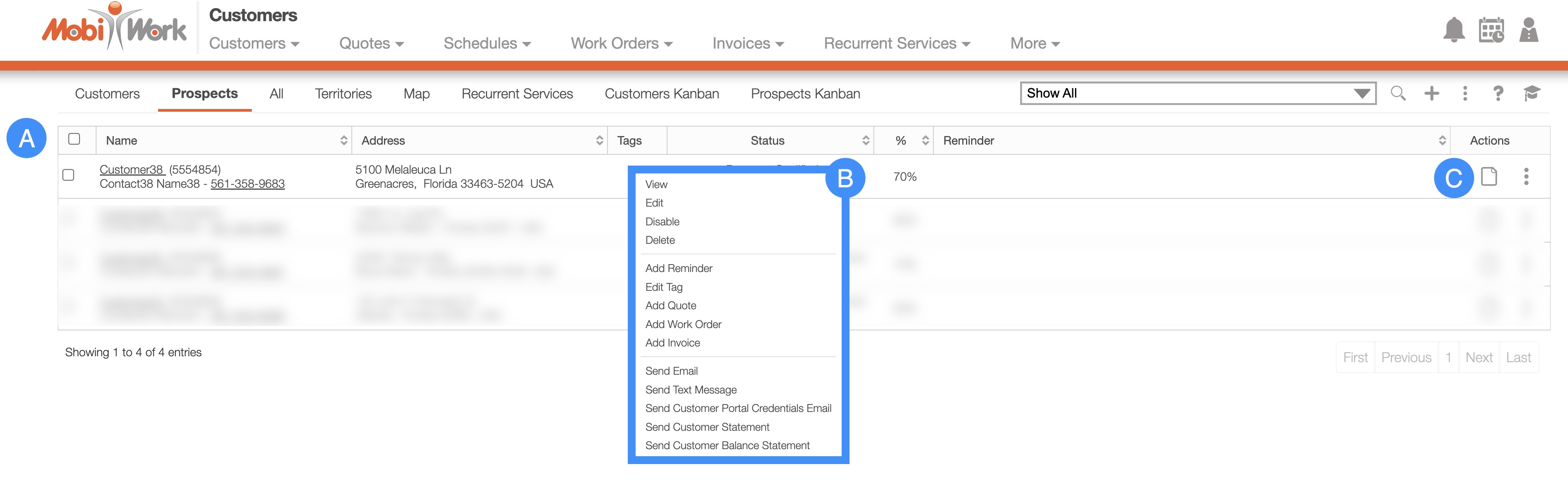The width and height of the screenshot is (1568, 486).
Task: Open Customer38 row three-dot actions menu
Action: [1526, 176]
